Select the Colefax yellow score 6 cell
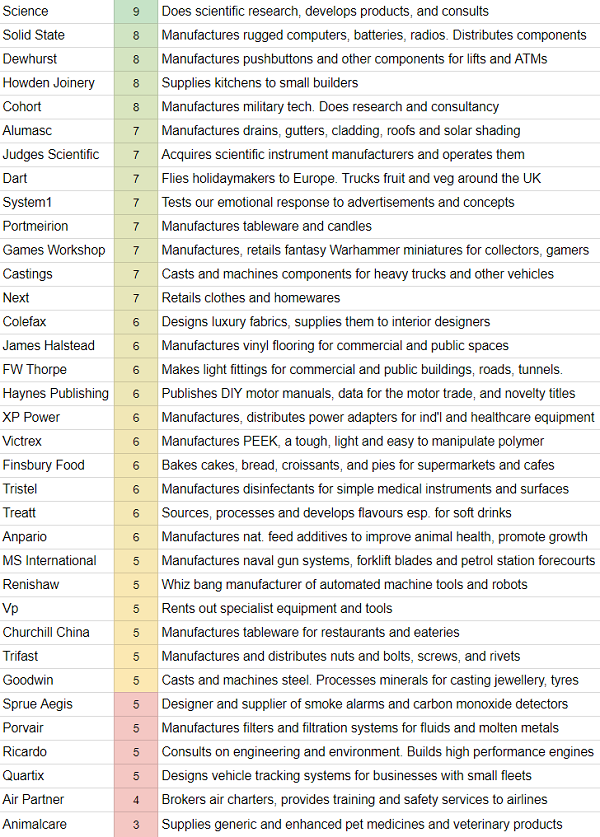This screenshot has width=600, height=837. point(136,322)
